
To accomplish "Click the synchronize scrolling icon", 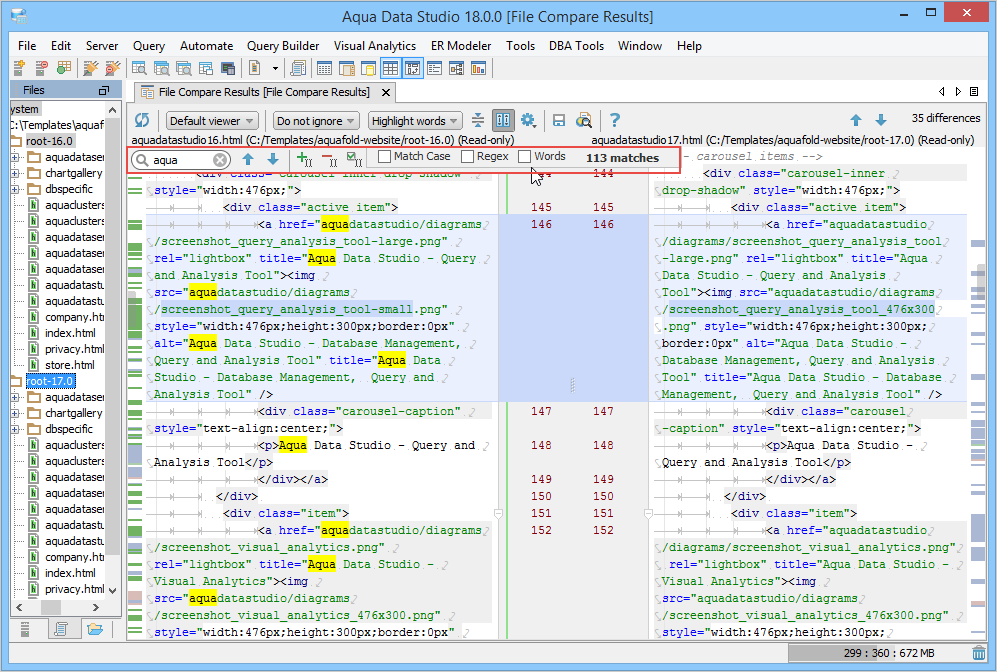I will point(478,121).
